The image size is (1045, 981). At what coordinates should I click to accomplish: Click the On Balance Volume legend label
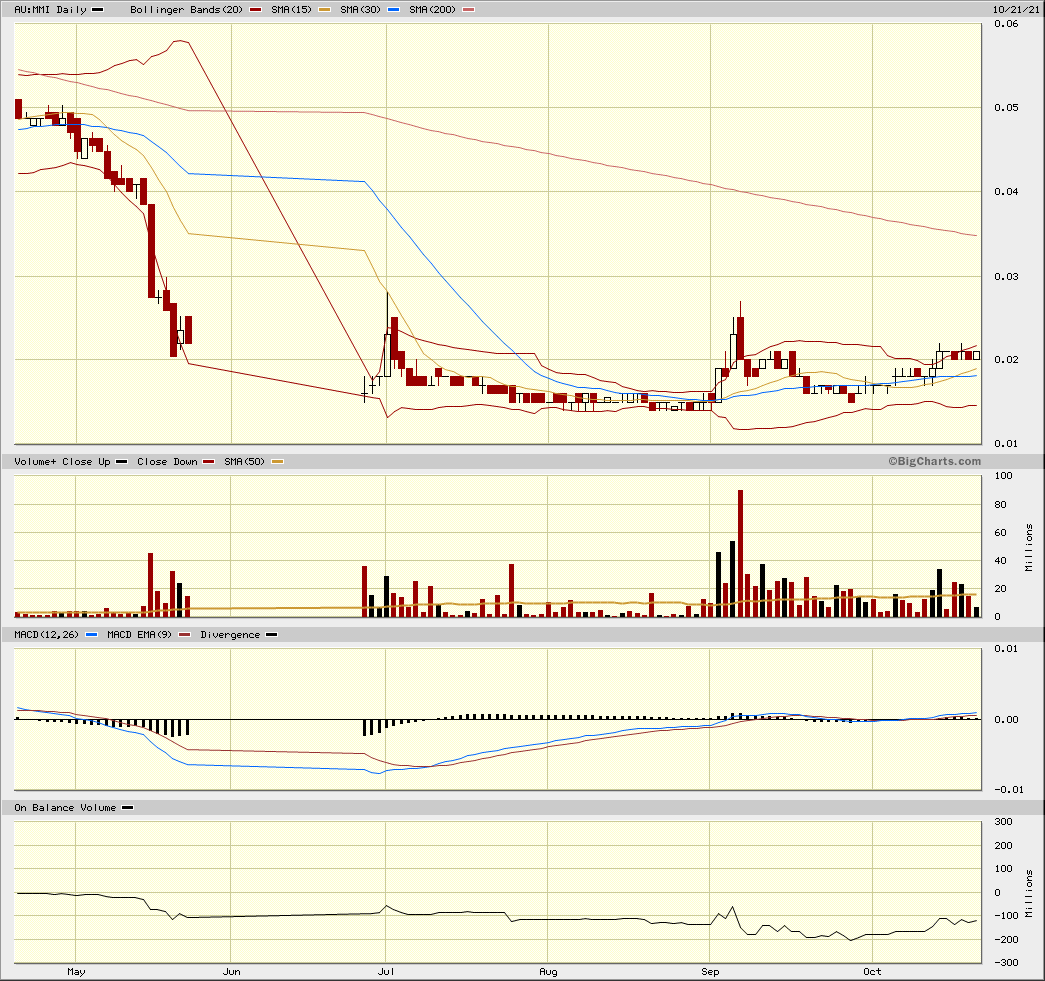click(x=65, y=808)
